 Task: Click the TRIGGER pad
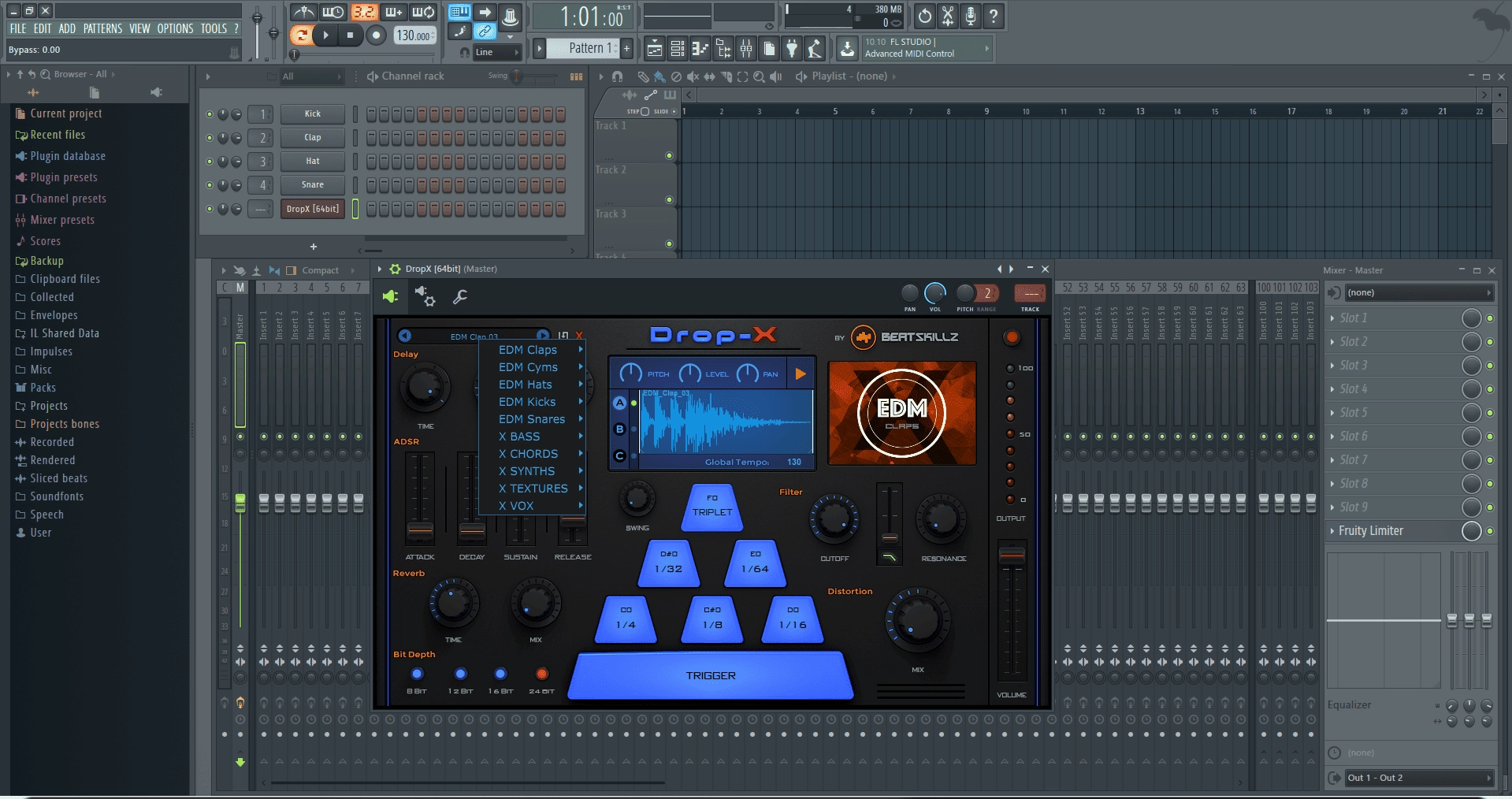pos(711,675)
